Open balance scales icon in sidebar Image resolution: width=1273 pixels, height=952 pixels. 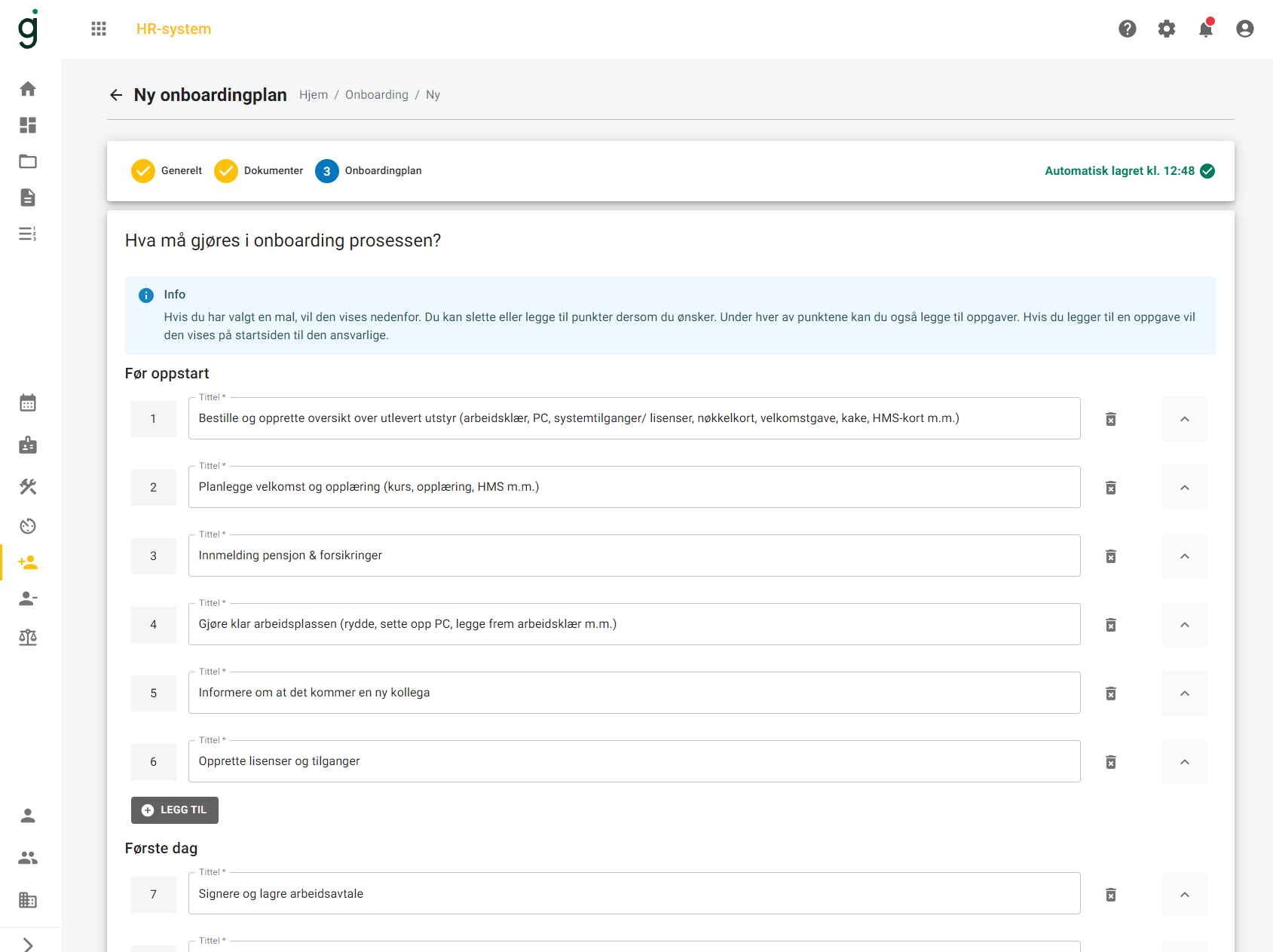pos(28,638)
